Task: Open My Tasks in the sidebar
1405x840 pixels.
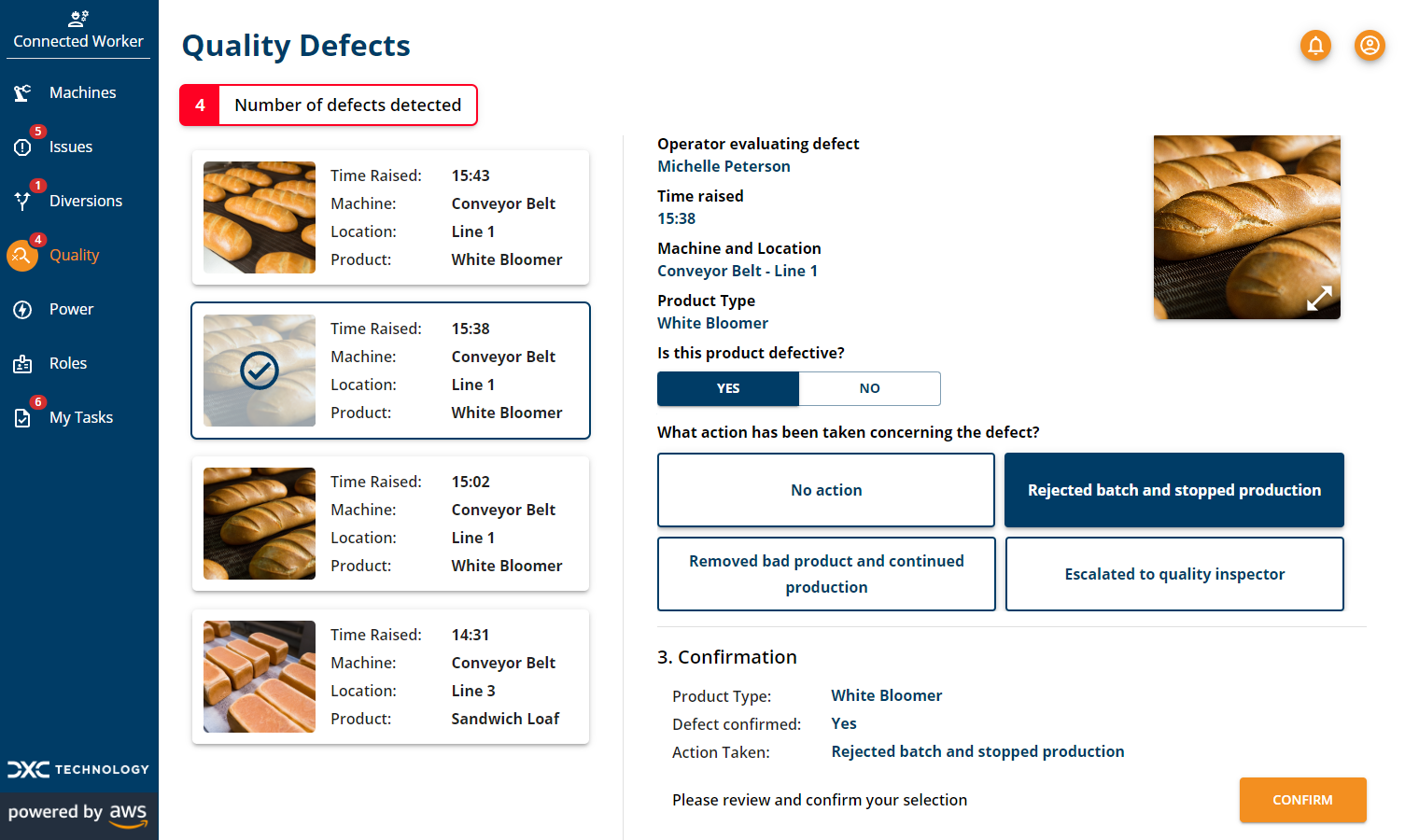Action: click(80, 417)
